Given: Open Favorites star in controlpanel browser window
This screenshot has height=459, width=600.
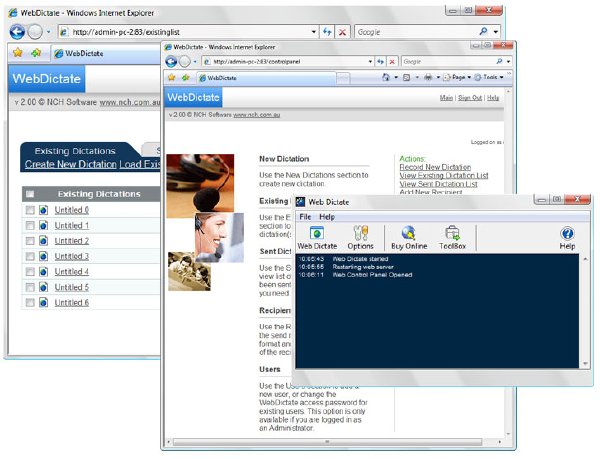Looking at the screenshot, I should (x=171, y=78).
